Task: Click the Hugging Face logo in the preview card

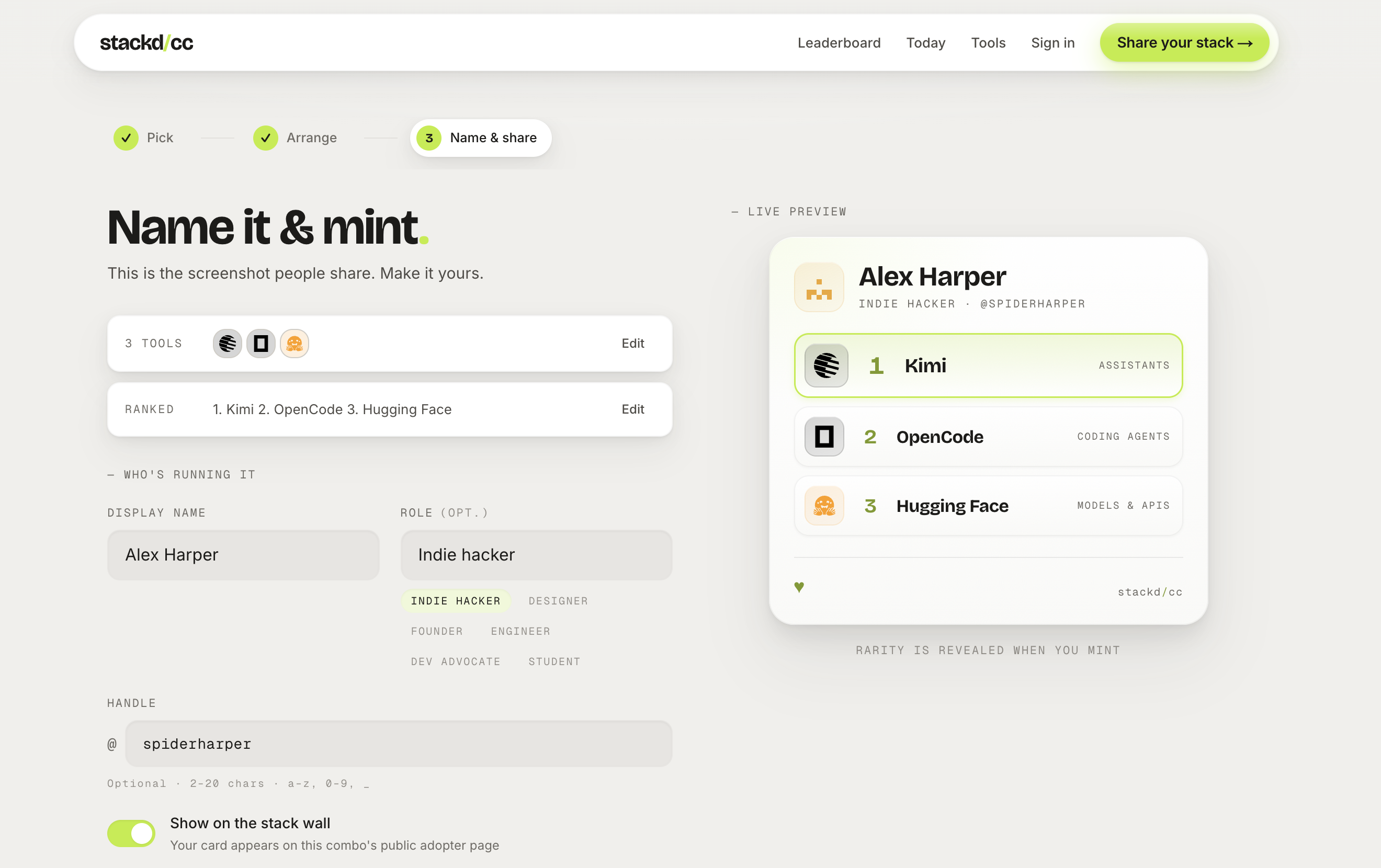Action: click(823, 505)
